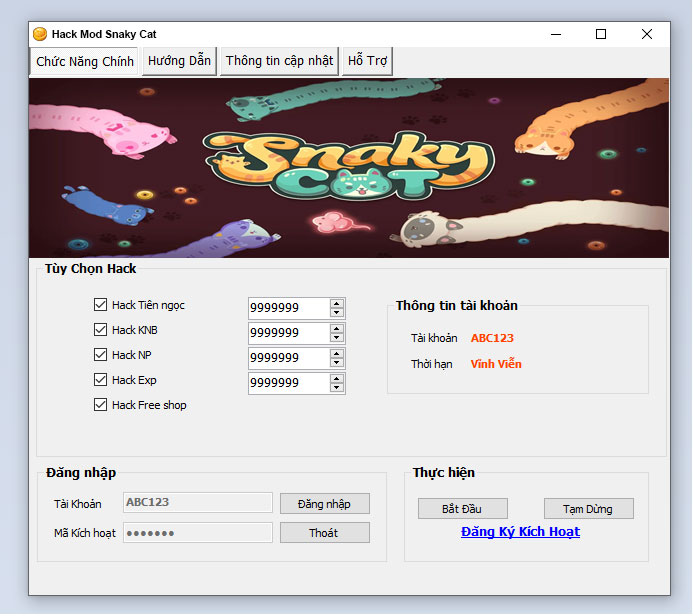Close the Hack Mod Snaky Cat window

point(647,34)
